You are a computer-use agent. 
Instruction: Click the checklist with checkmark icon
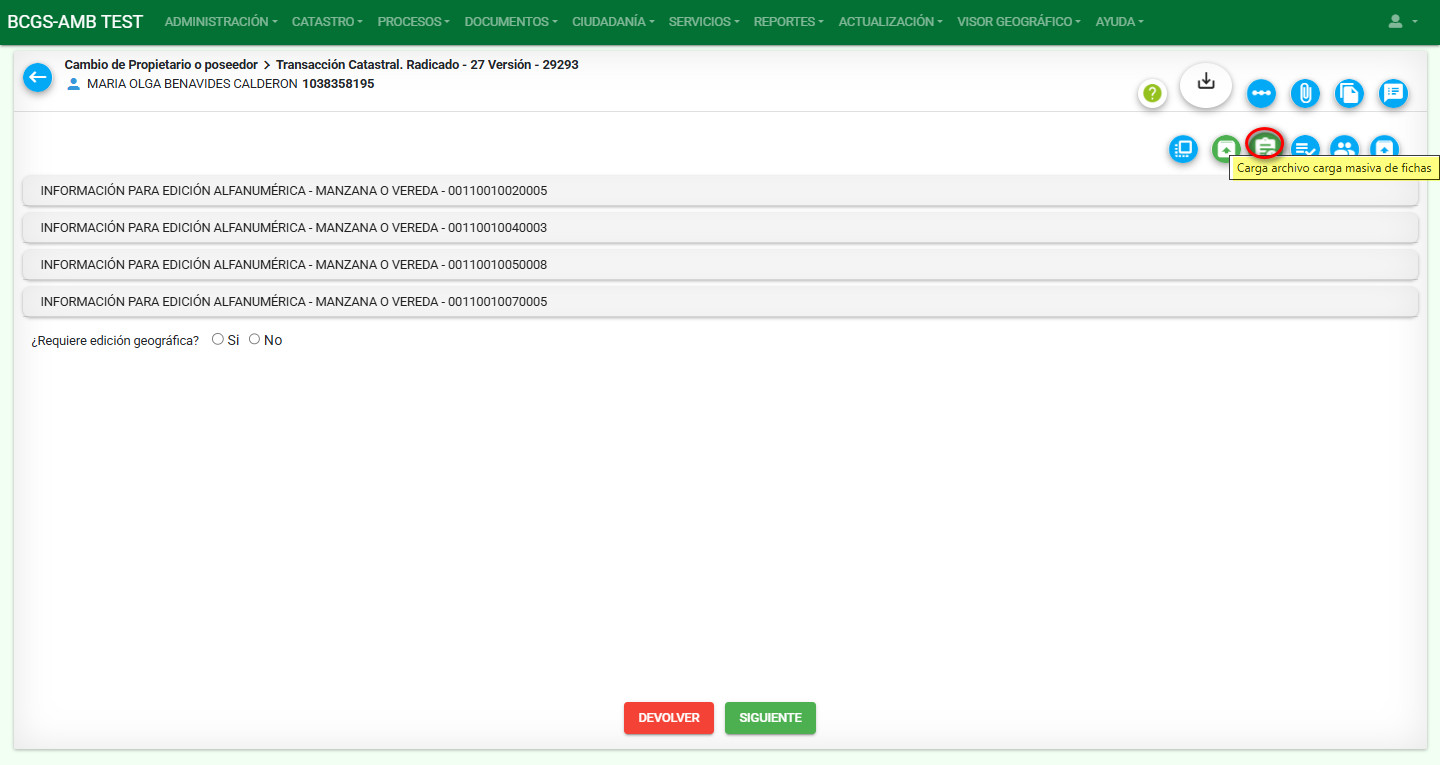click(x=1305, y=149)
